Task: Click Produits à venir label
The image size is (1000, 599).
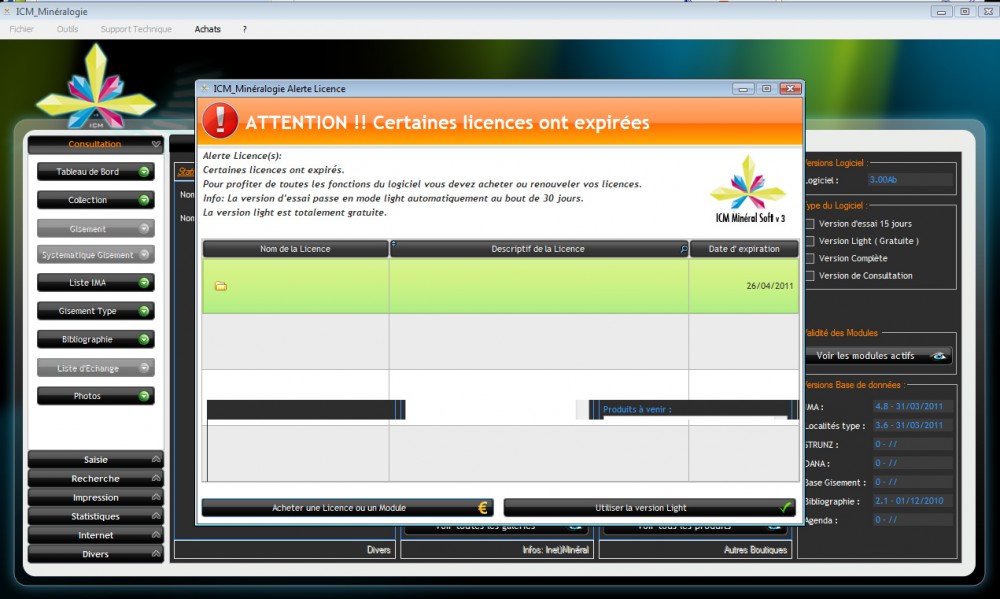Action: coord(637,410)
